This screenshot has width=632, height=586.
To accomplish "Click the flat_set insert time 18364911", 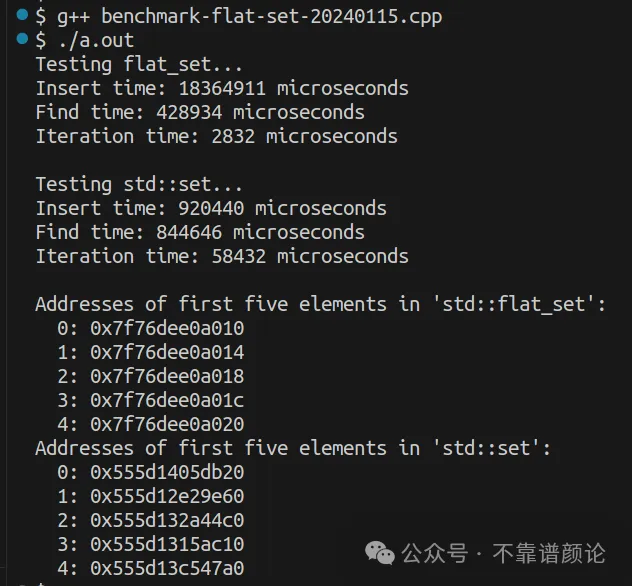I will pyautogui.click(x=222, y=88).
